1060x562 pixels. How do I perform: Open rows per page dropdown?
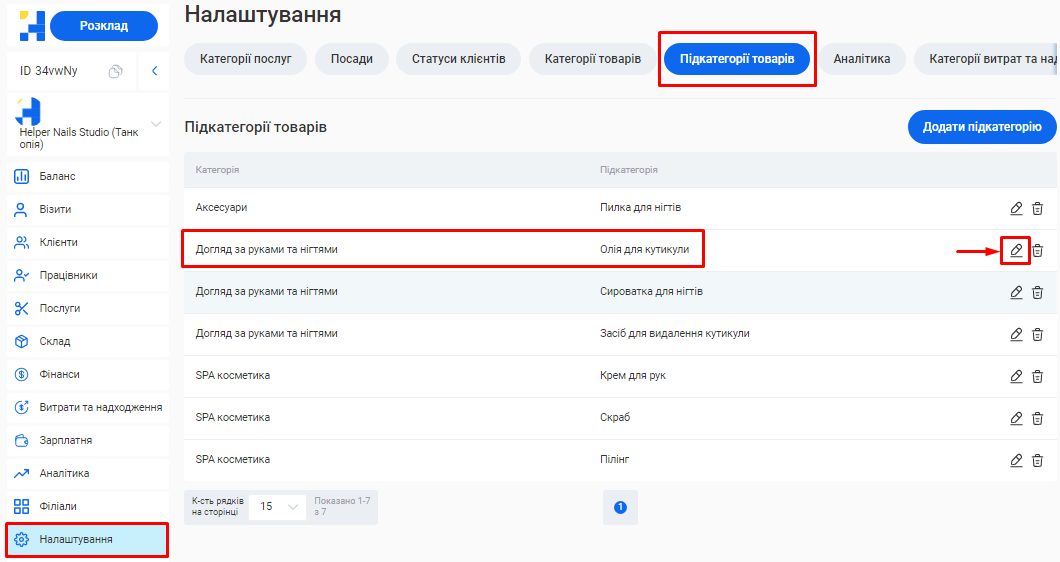click(x=277, y=507)
